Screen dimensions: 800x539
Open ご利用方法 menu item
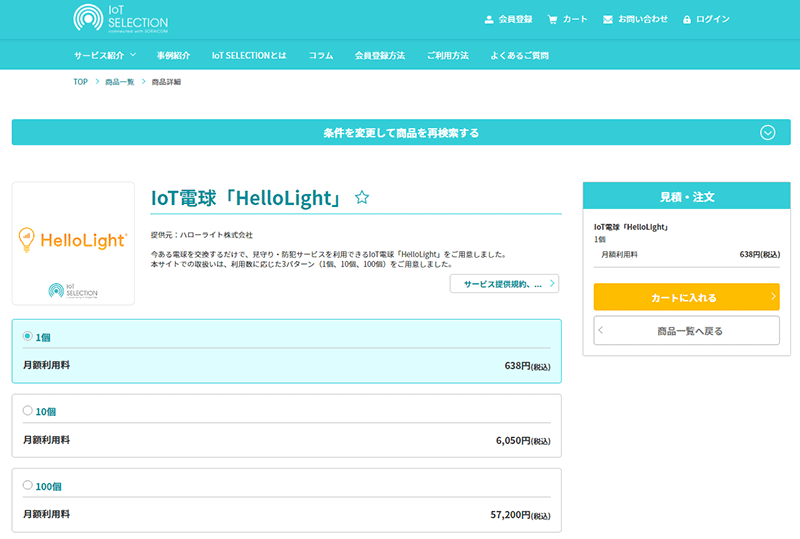(447, 55)
